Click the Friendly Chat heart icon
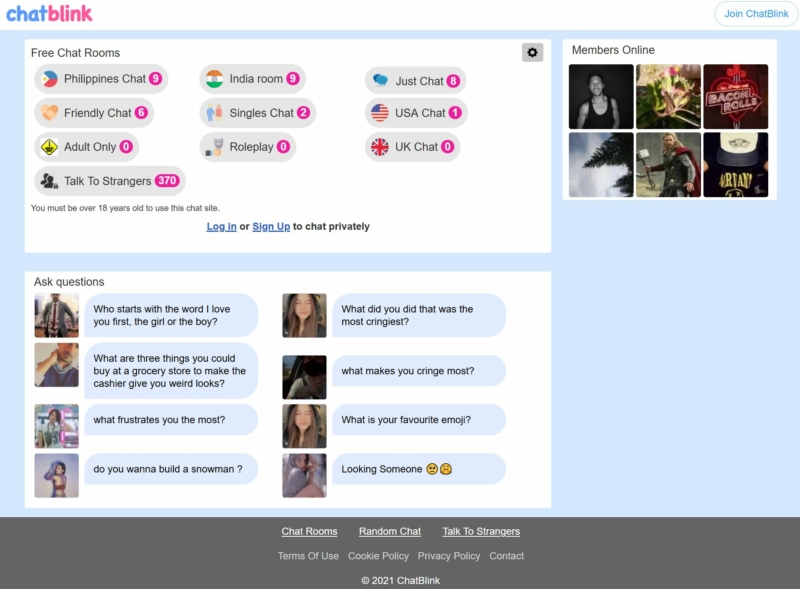The width and height of the screenshot is (800, 589). [x=49, y=113]
